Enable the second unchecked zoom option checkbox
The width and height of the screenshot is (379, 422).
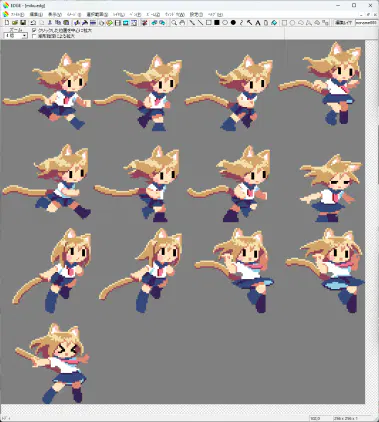click(34, 36)
